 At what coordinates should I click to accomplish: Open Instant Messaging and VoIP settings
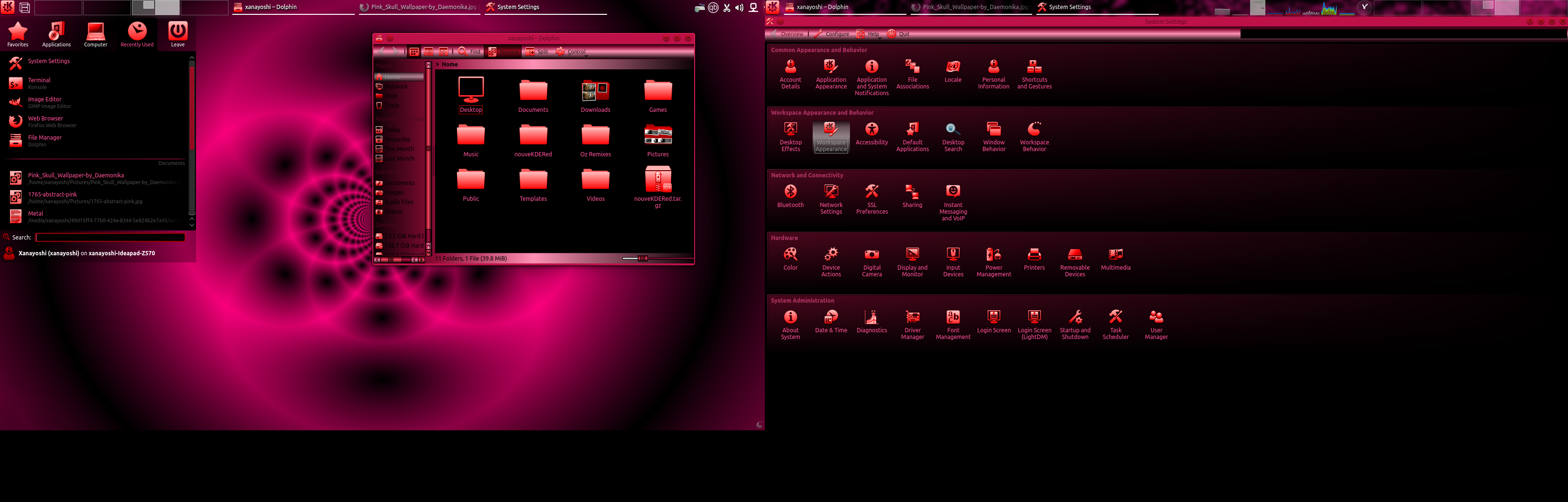click(x=953, y=203)
